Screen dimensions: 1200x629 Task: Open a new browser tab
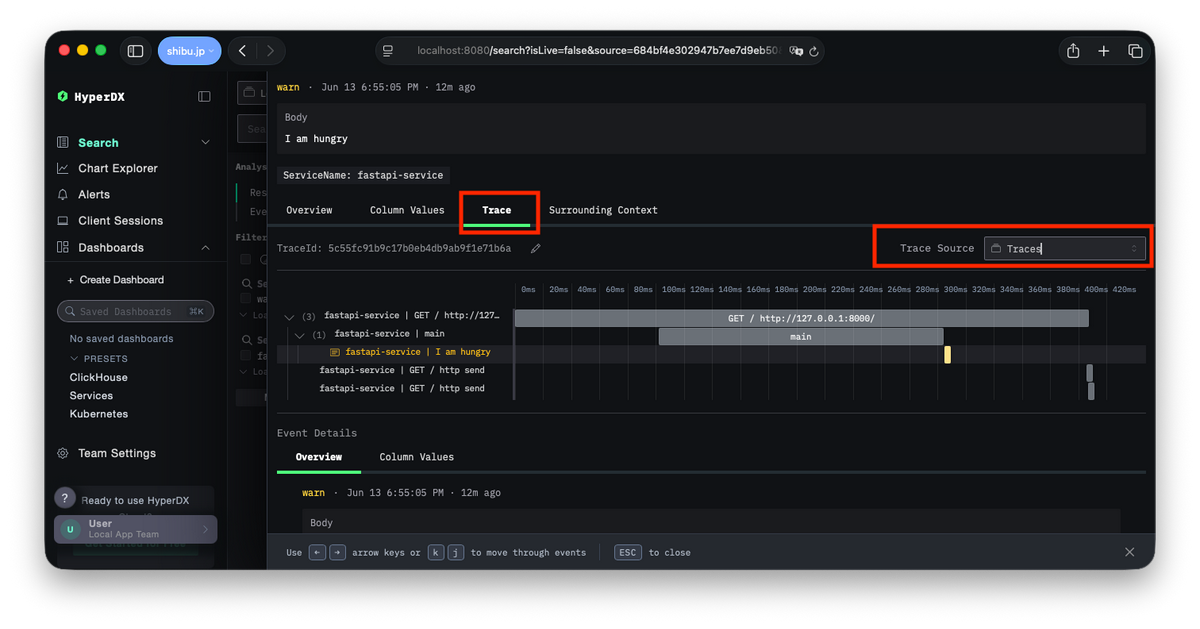point(1104,51)
